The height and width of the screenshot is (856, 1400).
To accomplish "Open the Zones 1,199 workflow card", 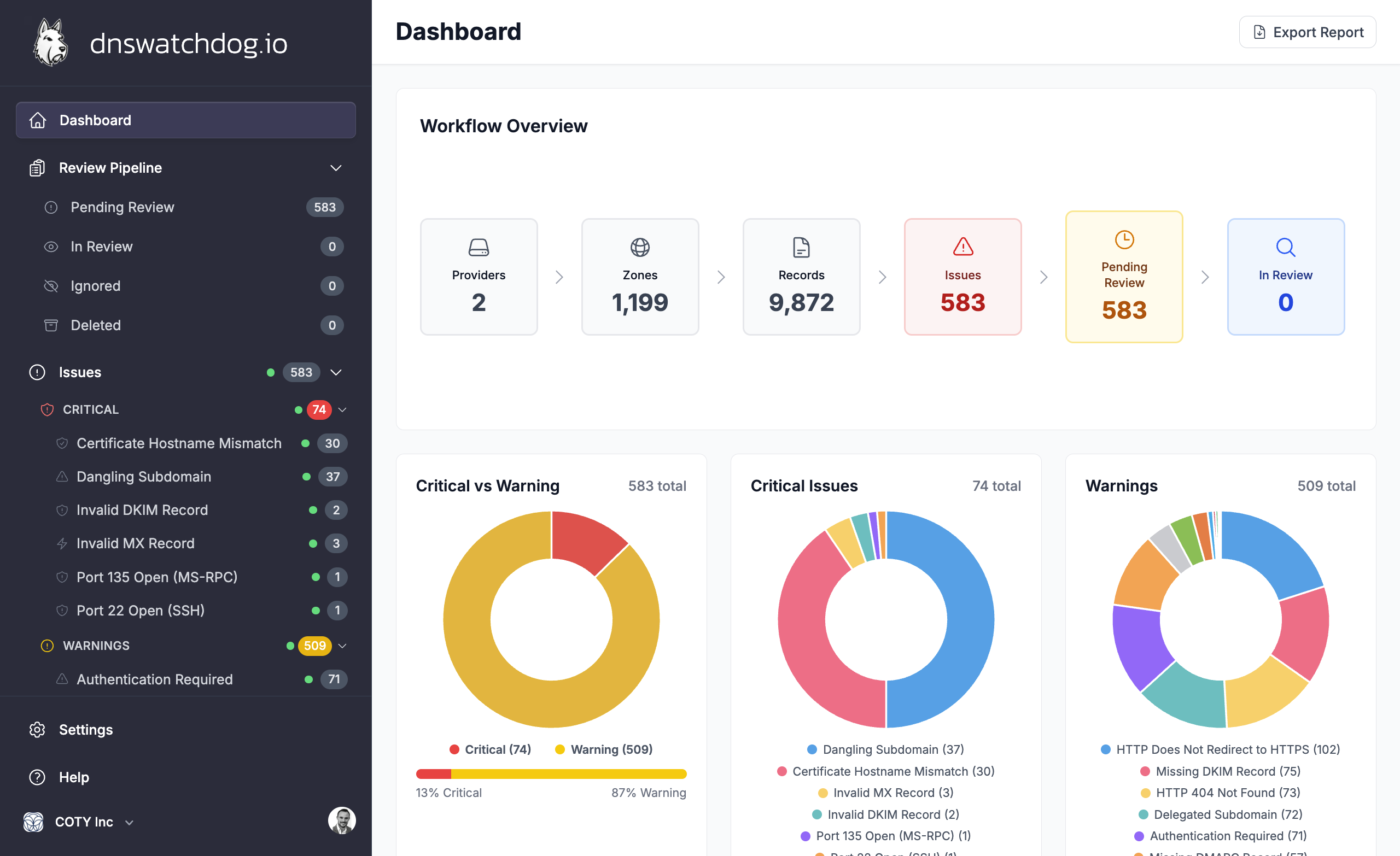I will 640,277.
